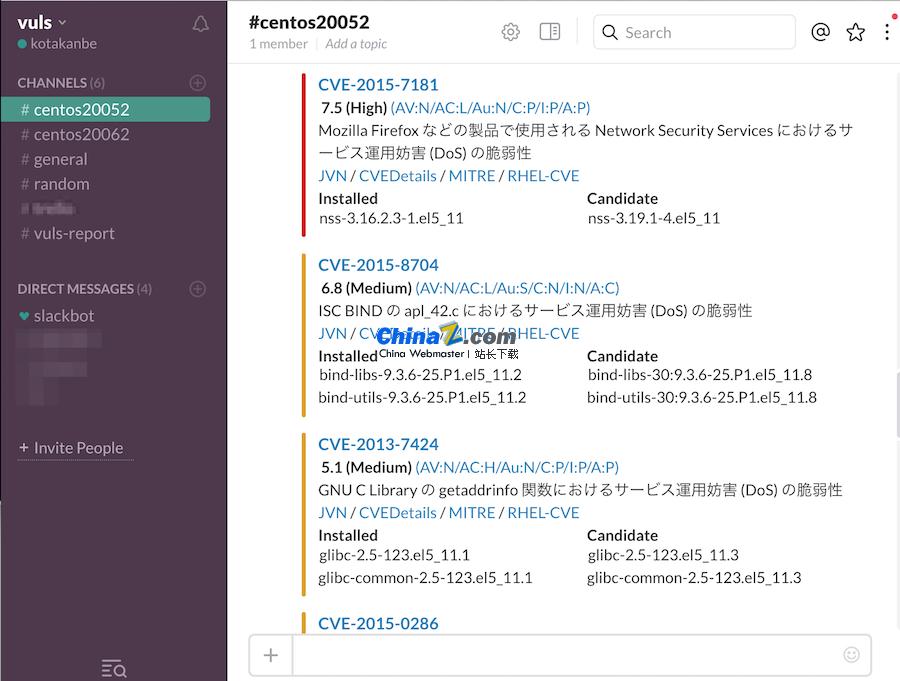The width and height of the screenshot is (900, 681).
Task: Open CVEDetails link for CVE-2013-7424
Action: 397,512
